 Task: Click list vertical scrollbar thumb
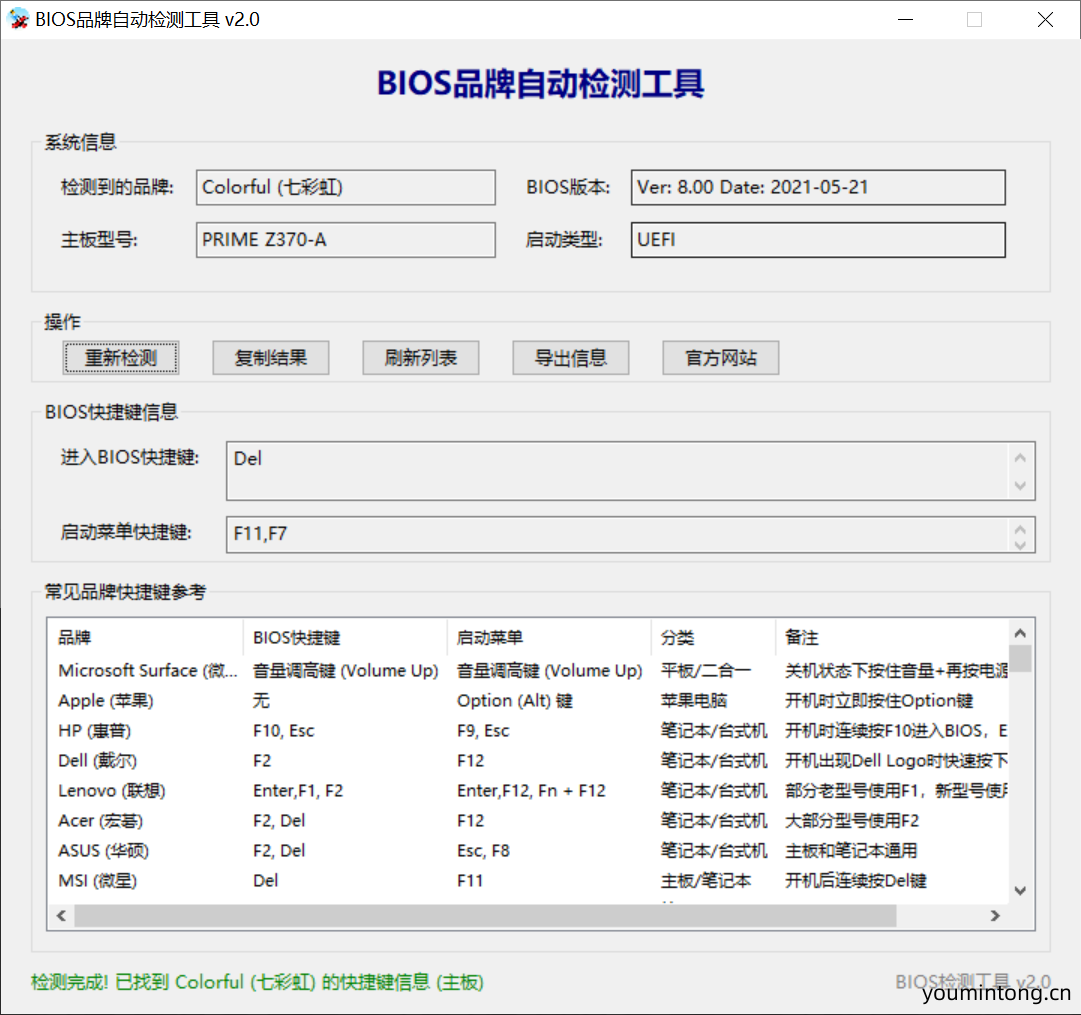[1021, 658]
